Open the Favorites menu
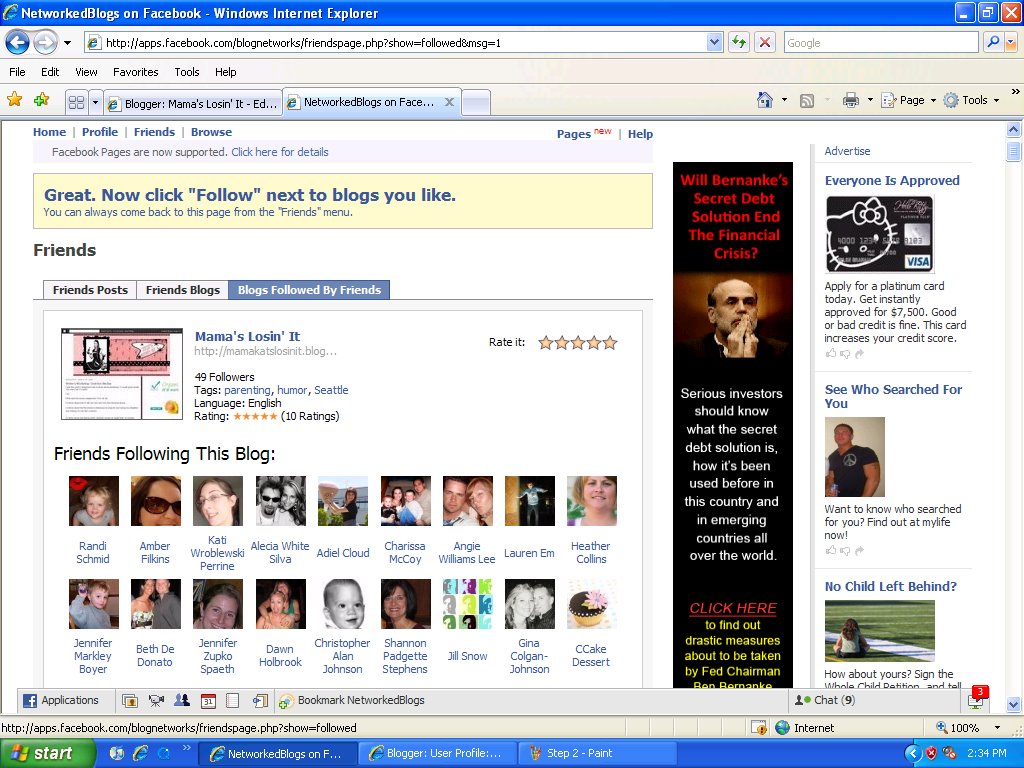Viewport: 1024px width, 768px height. click(x=135, y=72)
